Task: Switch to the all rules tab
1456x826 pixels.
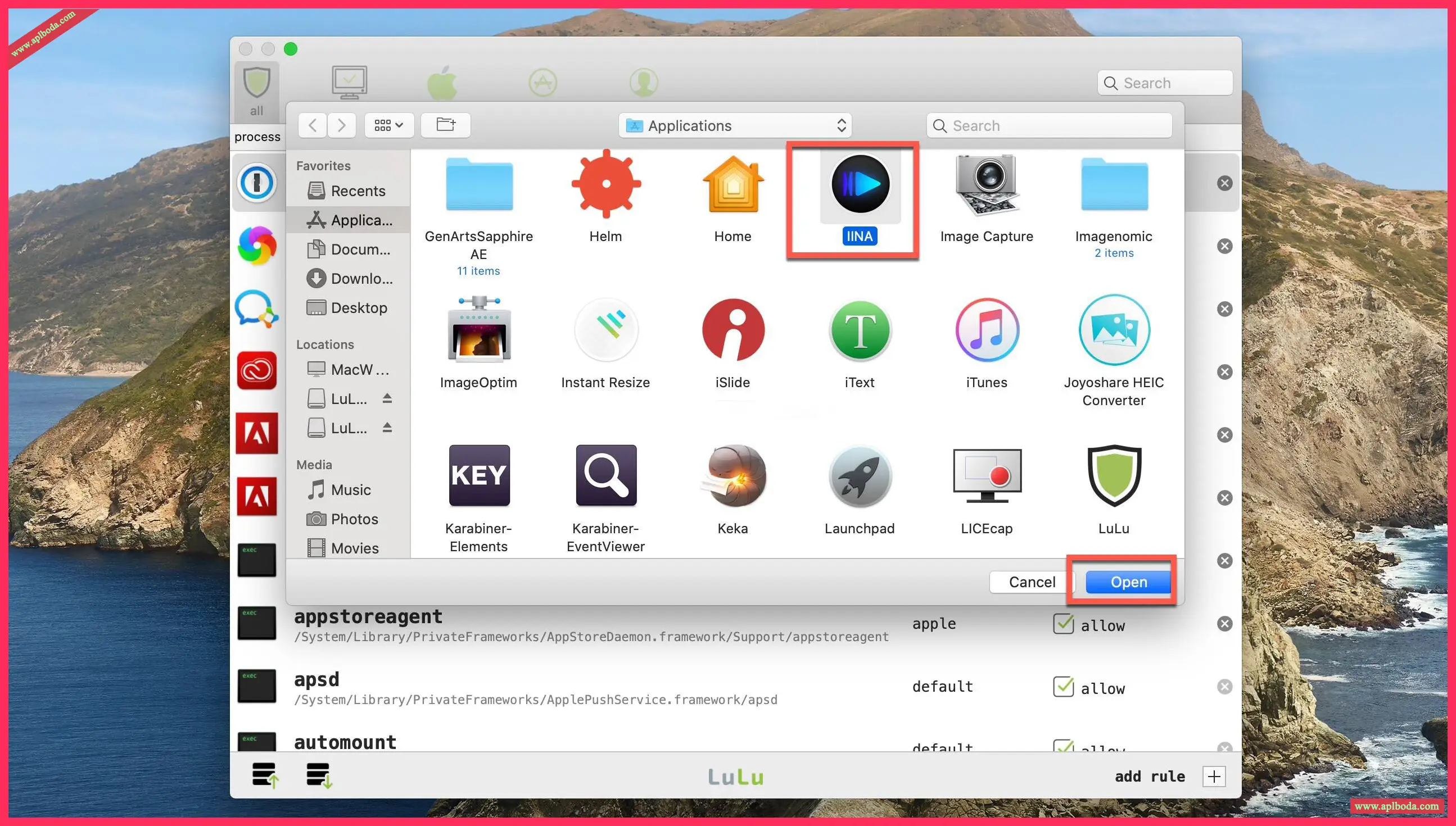Action: pyautogui.click(x=256, y=91)
